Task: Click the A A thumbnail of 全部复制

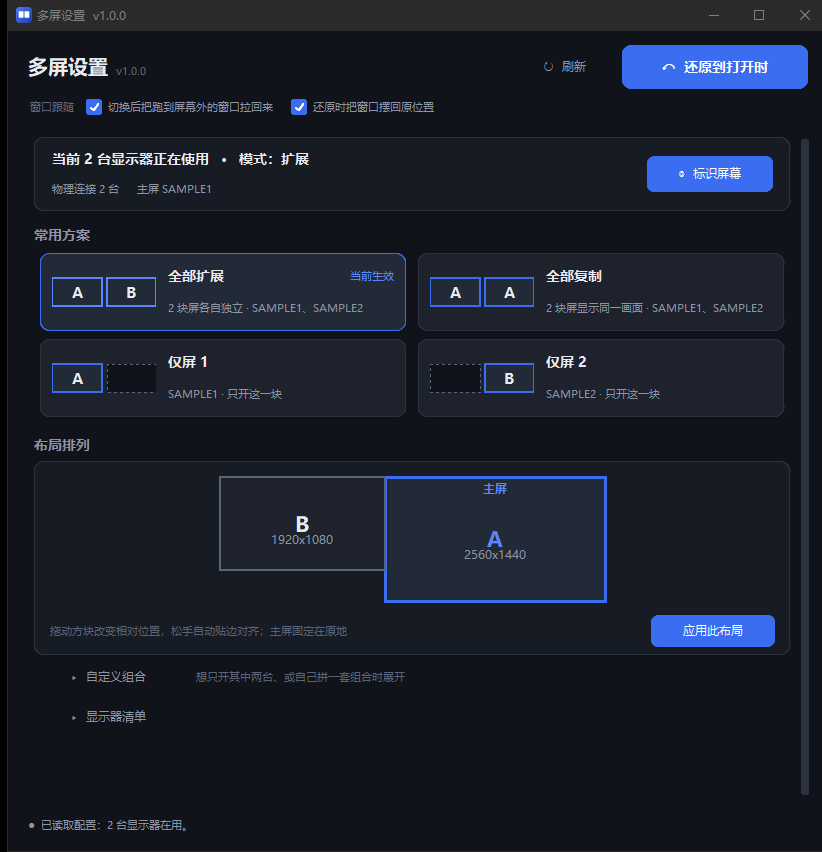Action: coord(482,292)
